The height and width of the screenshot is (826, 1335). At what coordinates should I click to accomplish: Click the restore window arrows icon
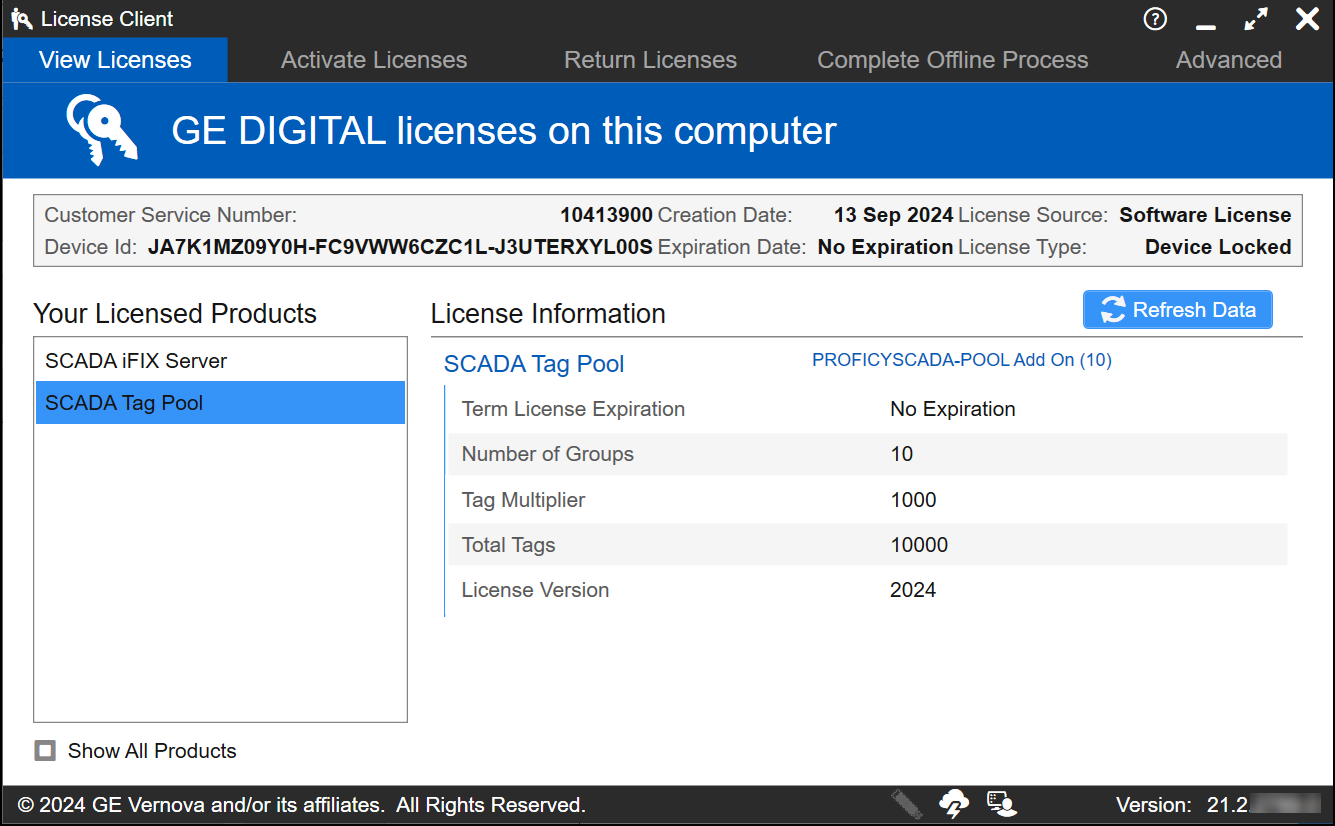pyautogui.click(x=1256, y=19)
